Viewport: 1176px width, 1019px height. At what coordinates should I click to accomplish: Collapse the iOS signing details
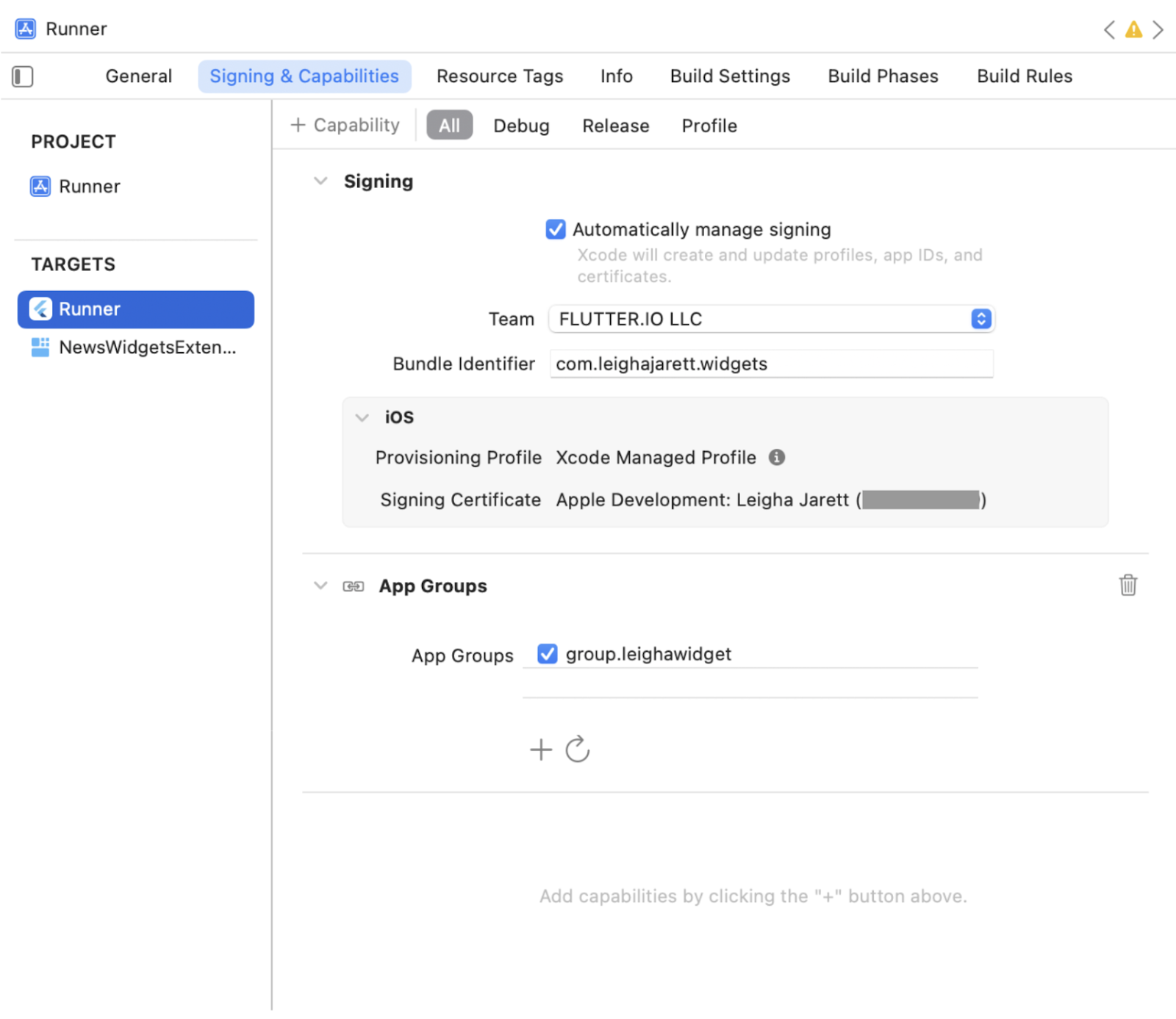[362, 417]
